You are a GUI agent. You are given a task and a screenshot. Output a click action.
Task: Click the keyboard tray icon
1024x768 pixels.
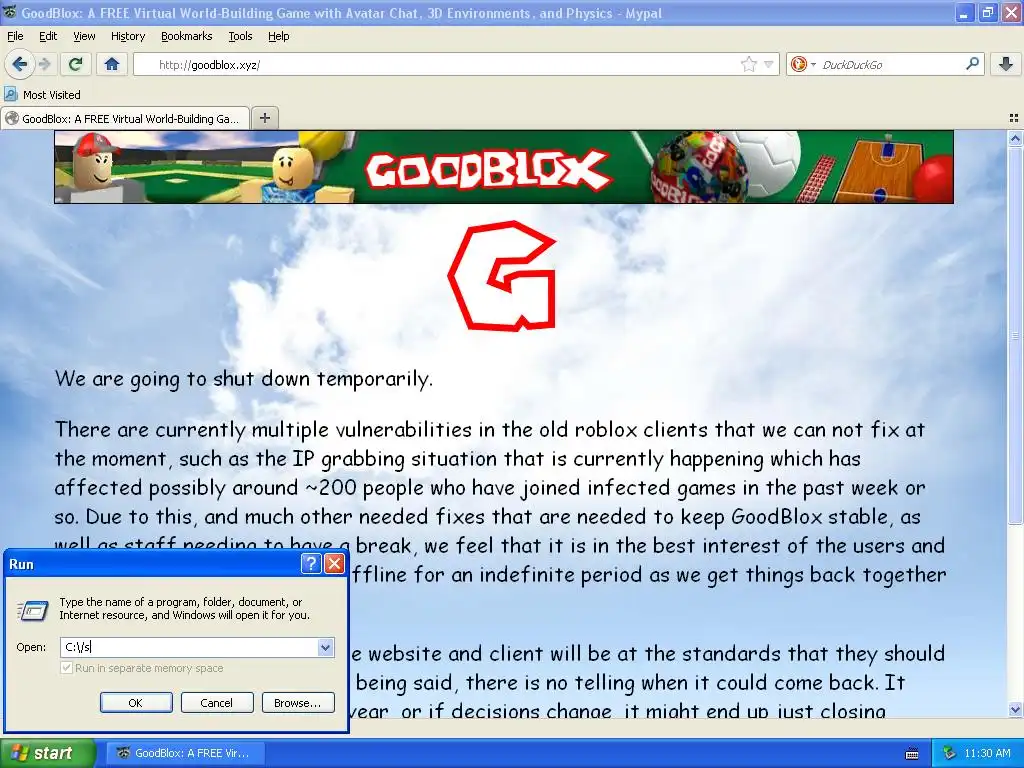coord(912,754)
